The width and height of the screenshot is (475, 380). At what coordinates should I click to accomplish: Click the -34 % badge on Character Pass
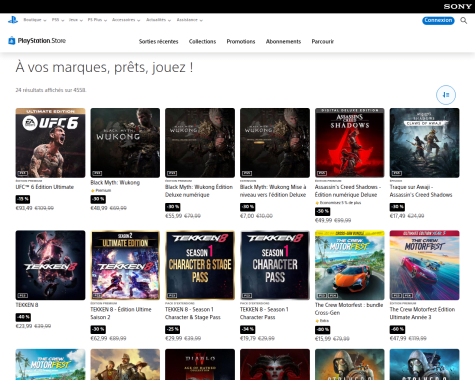pyautogui.click(x=248, y=330)
